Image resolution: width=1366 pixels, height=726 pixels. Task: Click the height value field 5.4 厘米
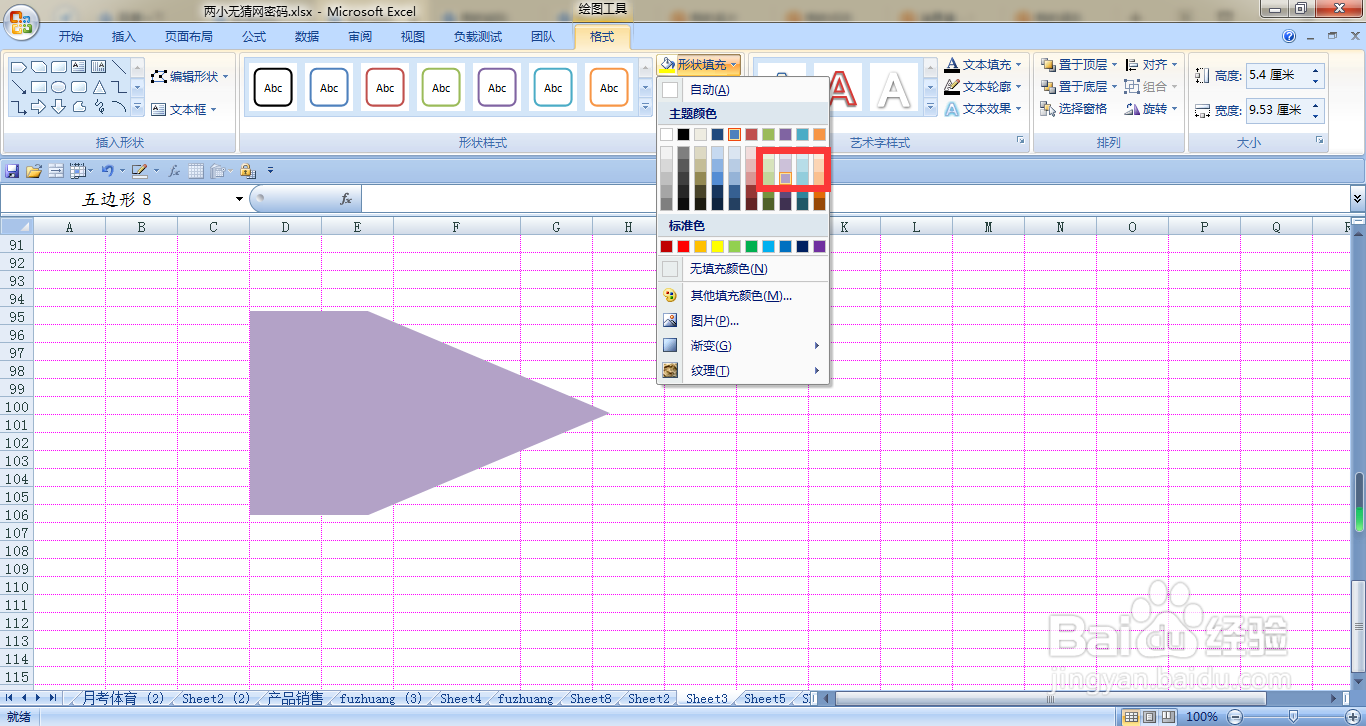pos(1276,75)
